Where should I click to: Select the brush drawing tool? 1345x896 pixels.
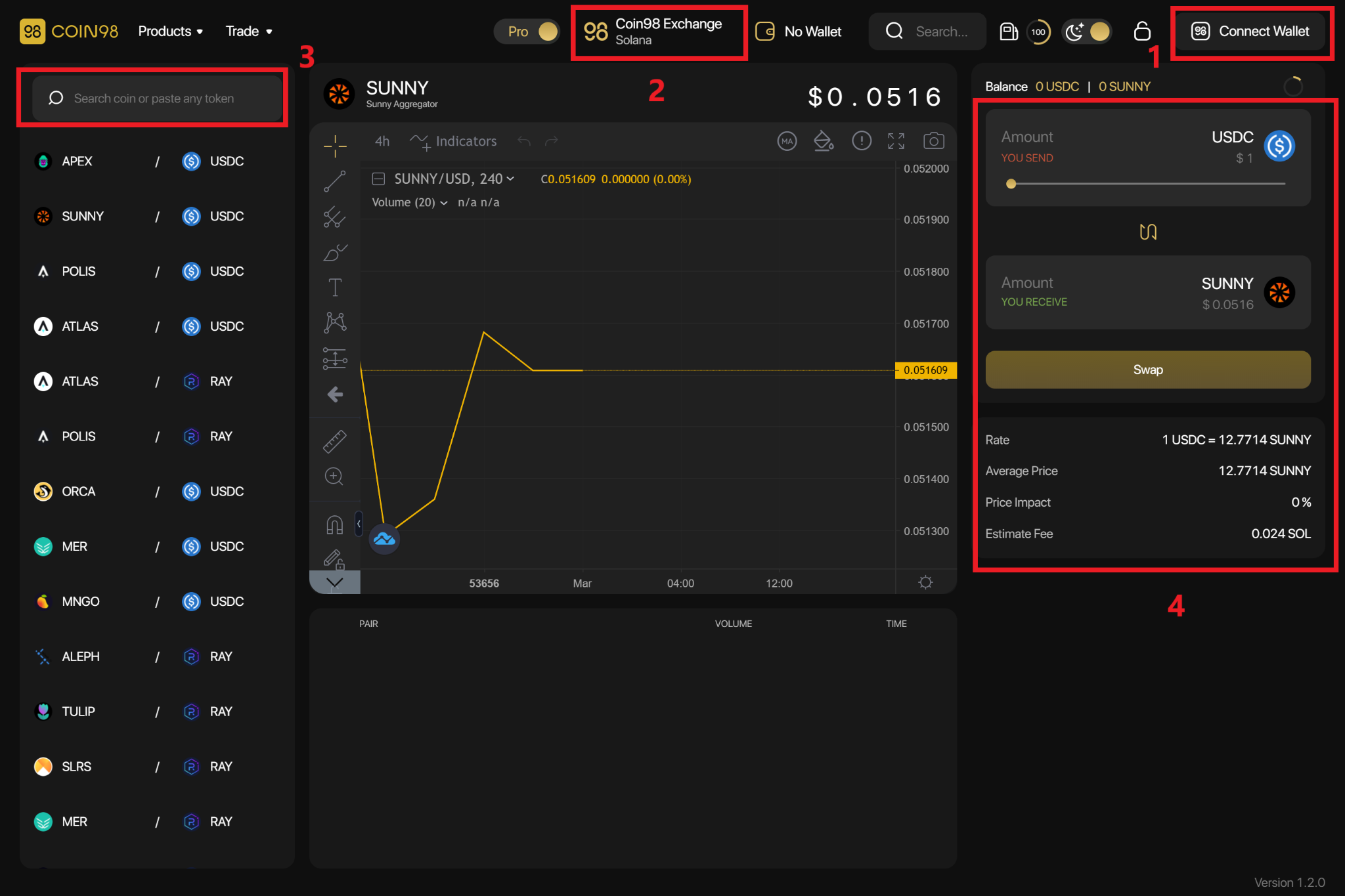[335, 252]
